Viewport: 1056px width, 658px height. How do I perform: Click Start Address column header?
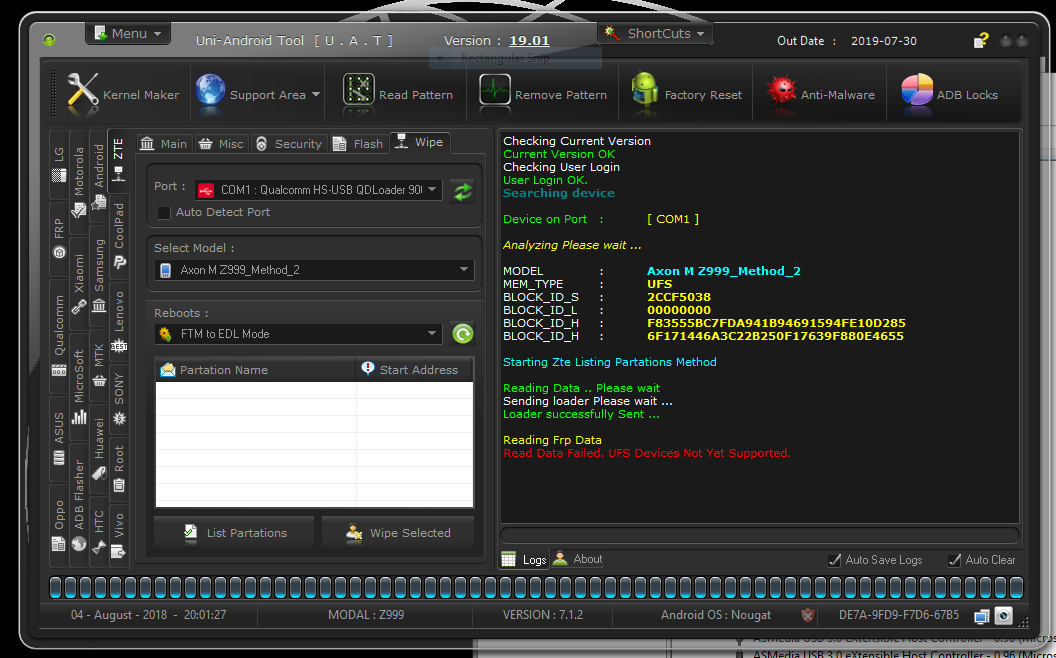click(x=415, y=370)
